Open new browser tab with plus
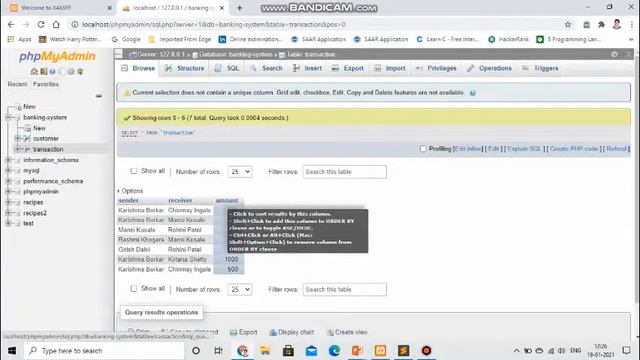Image resolution: width=640 pixels, height=360 pixels. (x=240, y=8)
